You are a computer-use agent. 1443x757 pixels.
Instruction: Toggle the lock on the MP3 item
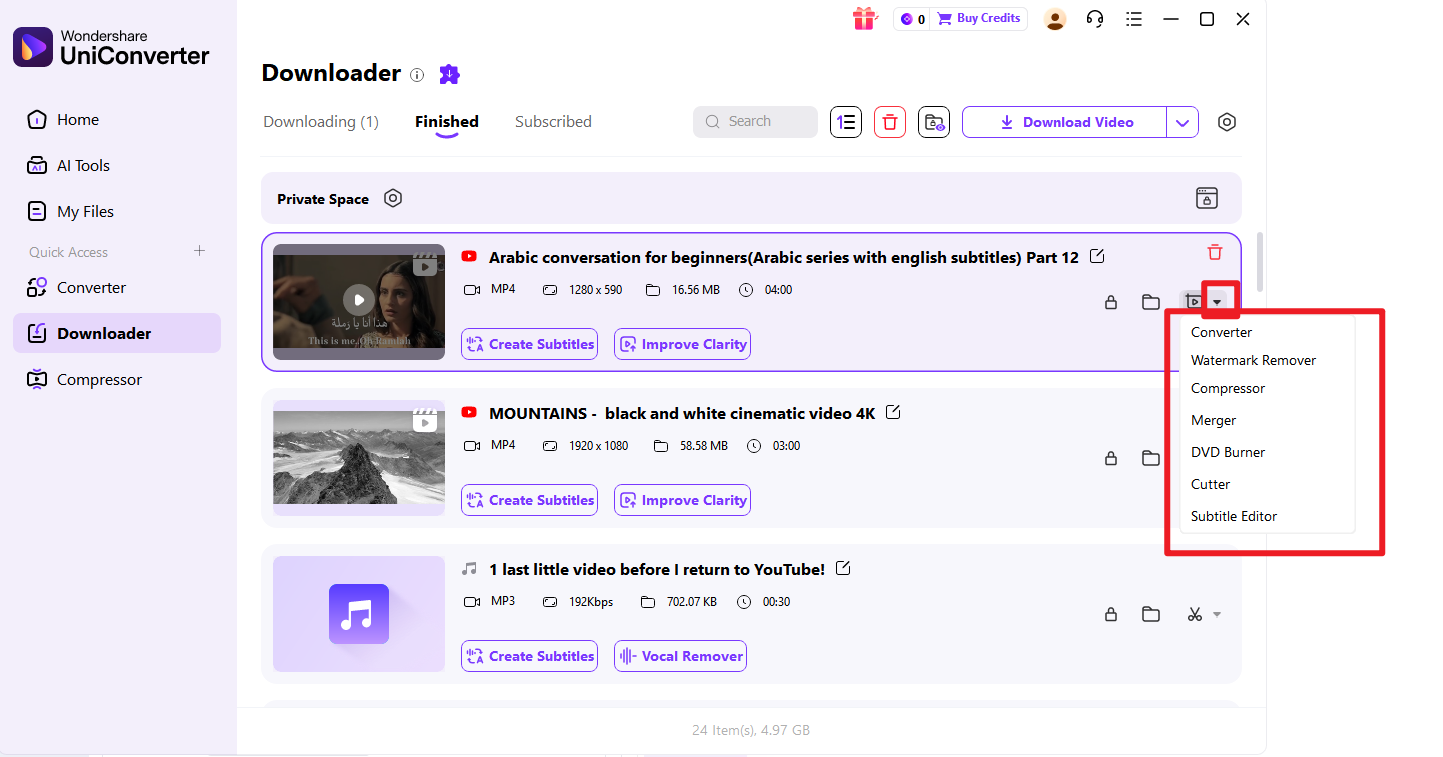coord(1111,614)
